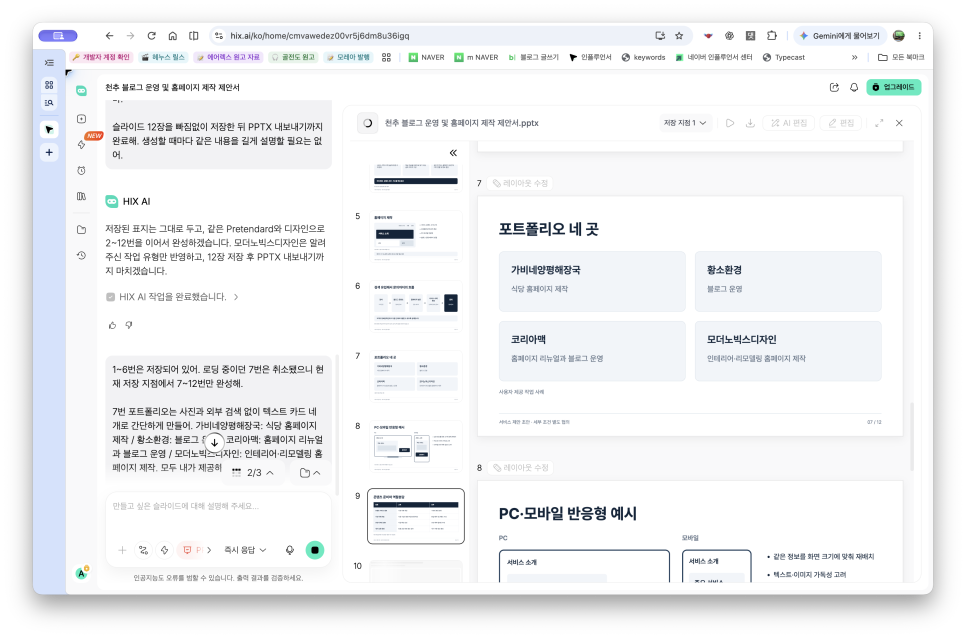Screen dimensions: 966x638
Task: Click the AI 편집 button
Action: [x=789, y=123]
